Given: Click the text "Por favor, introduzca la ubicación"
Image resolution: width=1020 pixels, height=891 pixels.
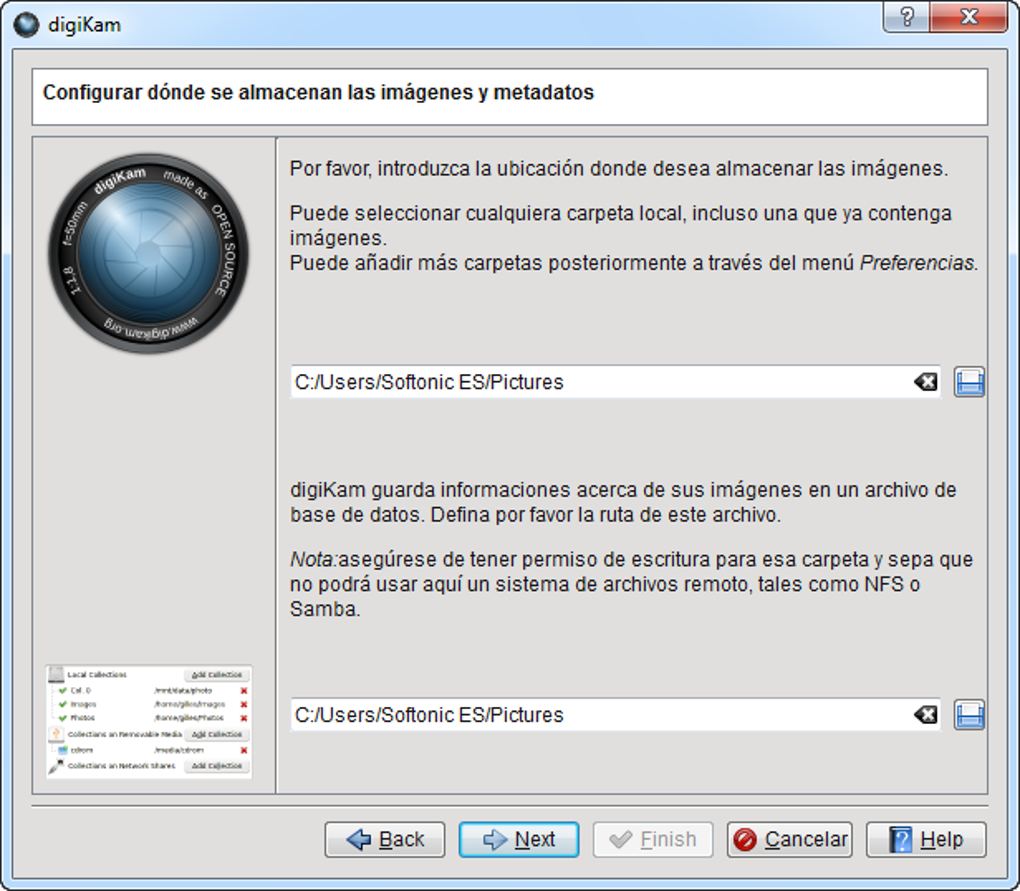Looking at the screenshot, I should [438, 169].
